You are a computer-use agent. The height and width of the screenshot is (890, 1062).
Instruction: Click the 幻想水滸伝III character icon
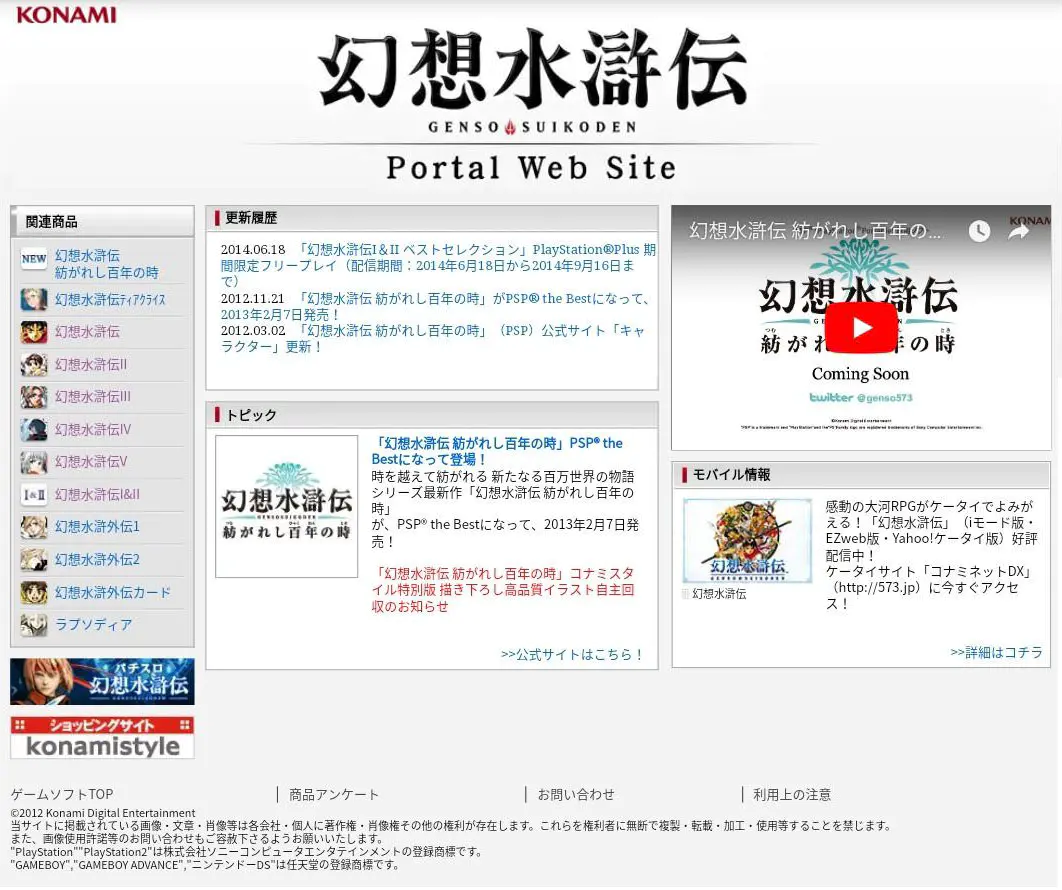(34, 397)
